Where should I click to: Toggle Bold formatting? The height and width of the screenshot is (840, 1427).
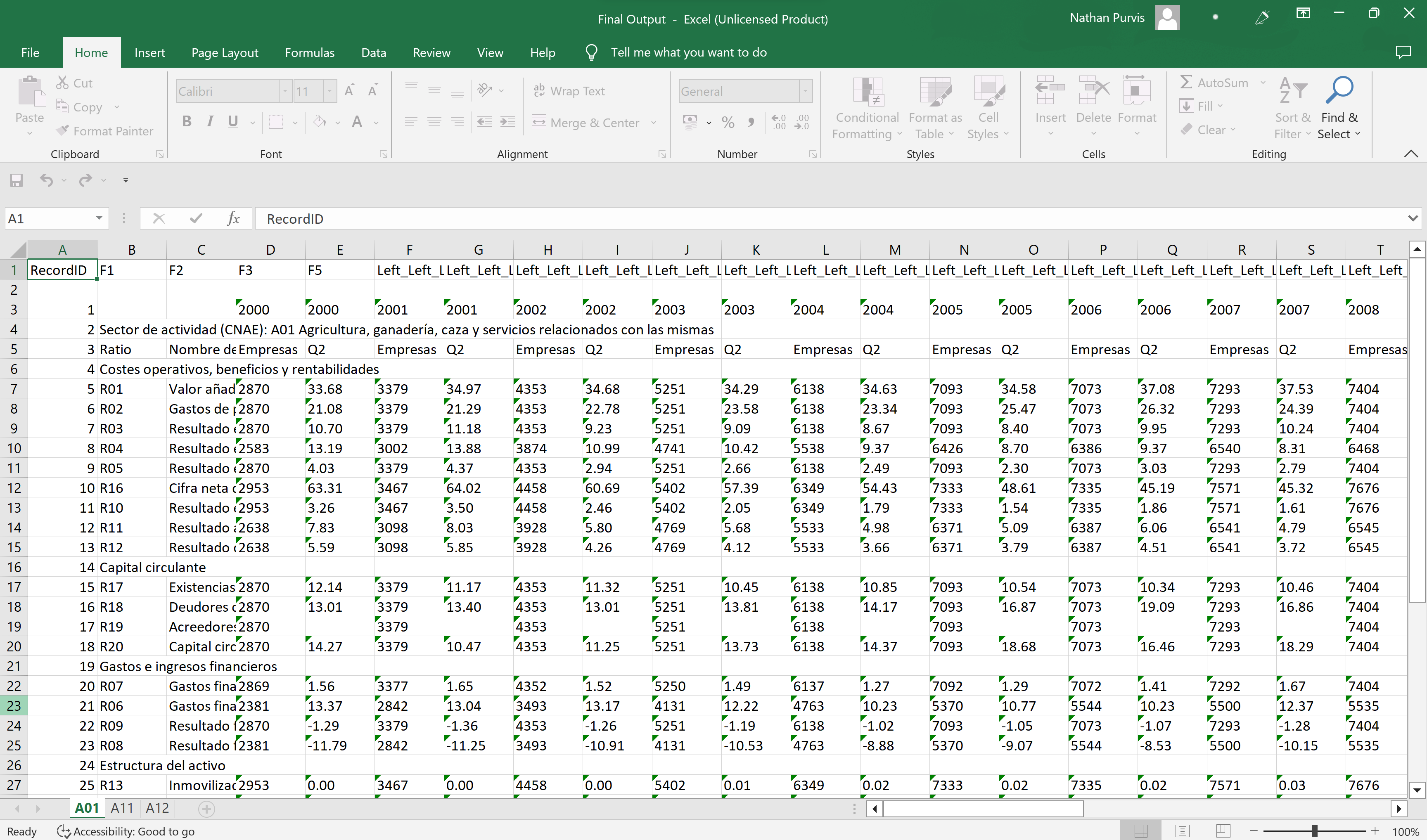pyautogui.click(x=187, y=122)
